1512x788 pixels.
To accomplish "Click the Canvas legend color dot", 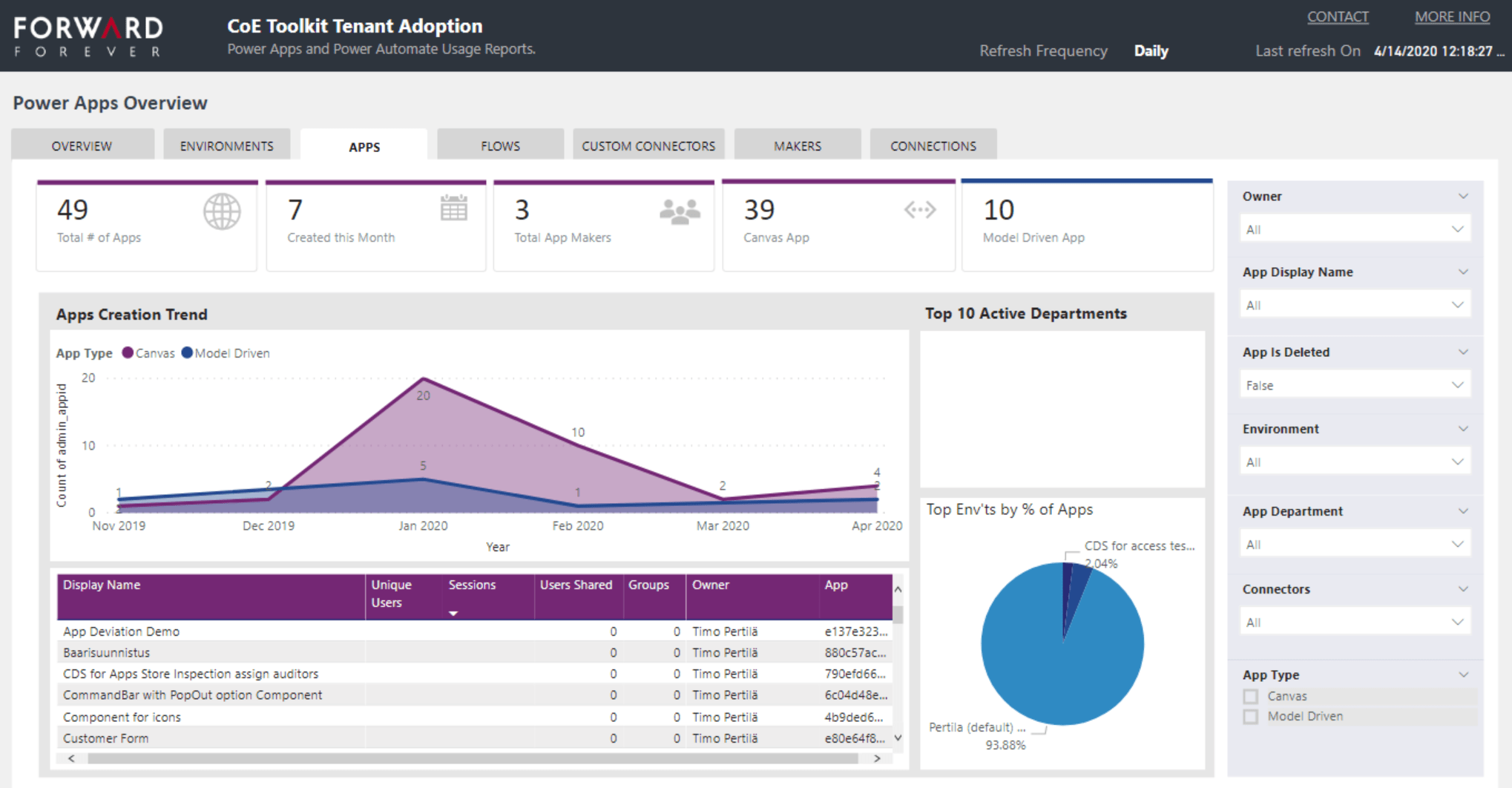I will [128, 353].
